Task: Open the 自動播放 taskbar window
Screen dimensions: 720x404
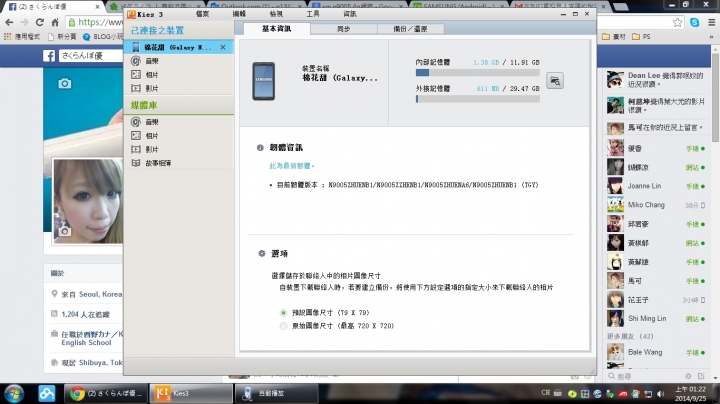Action: (x=276, y=393)
